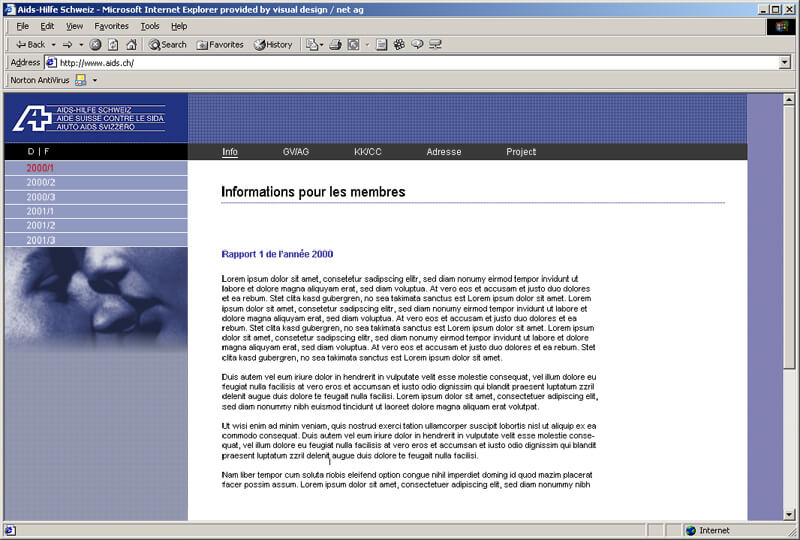800x540 pixels.
Task: Click the speech bubble Messenger icon
Action: (417, 45)
